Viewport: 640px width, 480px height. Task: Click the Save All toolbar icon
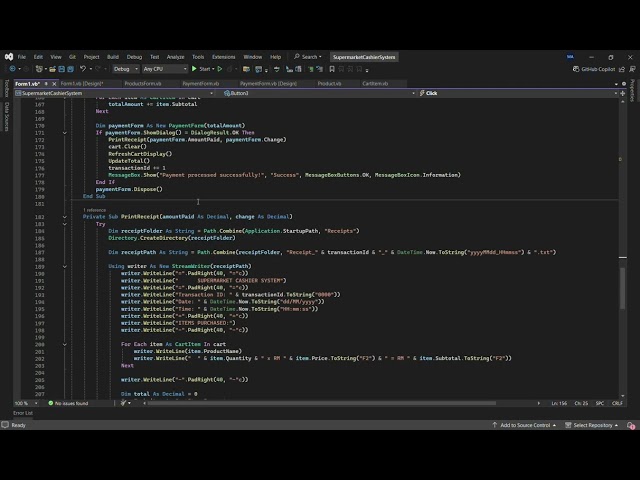coord(71,69)
